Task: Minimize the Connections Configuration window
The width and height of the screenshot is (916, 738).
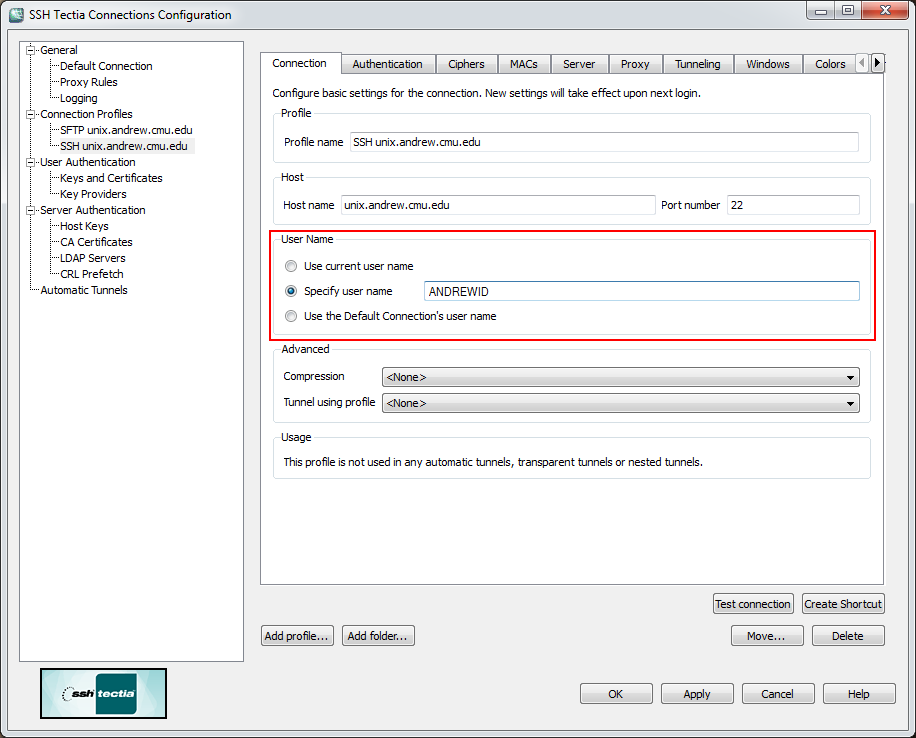Action: [821, 11]
